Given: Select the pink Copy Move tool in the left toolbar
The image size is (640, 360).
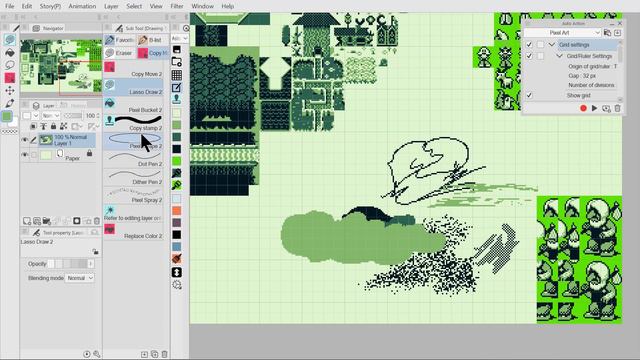Looking at the screenshot, I should tap(9, 78).
